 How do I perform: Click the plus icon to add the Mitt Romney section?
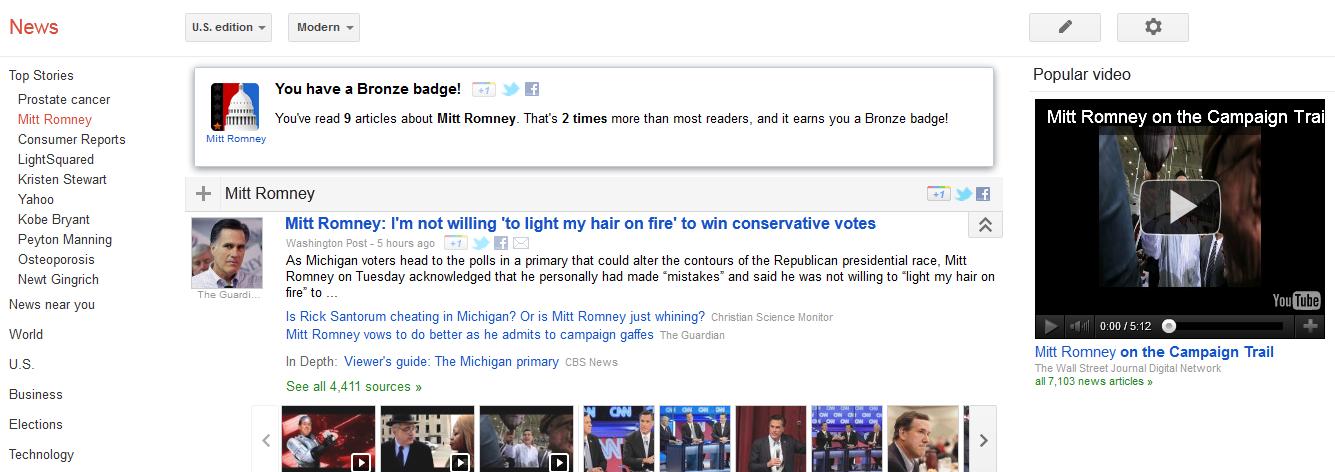(x=203, y=194)
